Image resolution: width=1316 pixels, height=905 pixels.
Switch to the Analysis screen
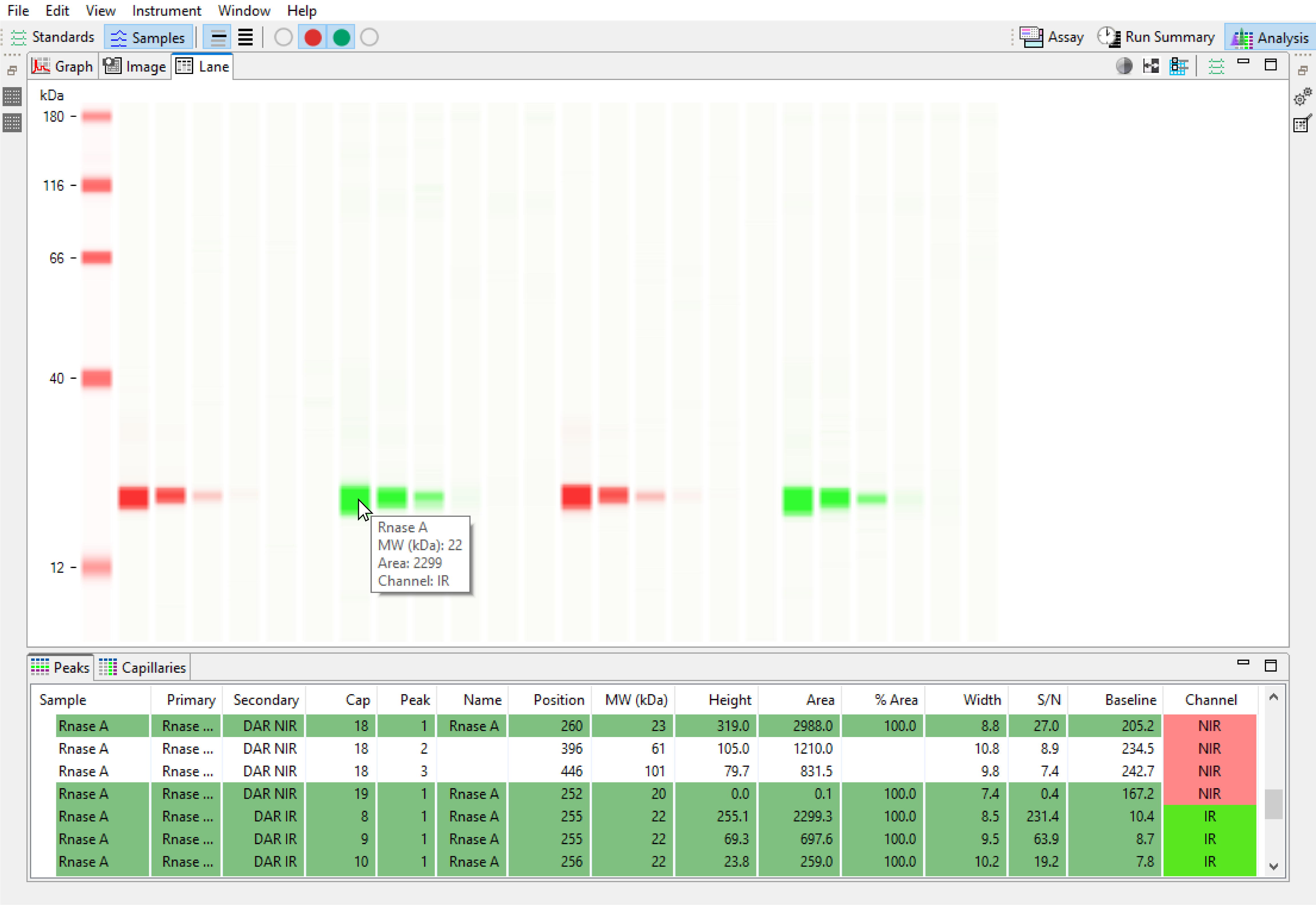pyautogui.click(x=1269, y=37)
